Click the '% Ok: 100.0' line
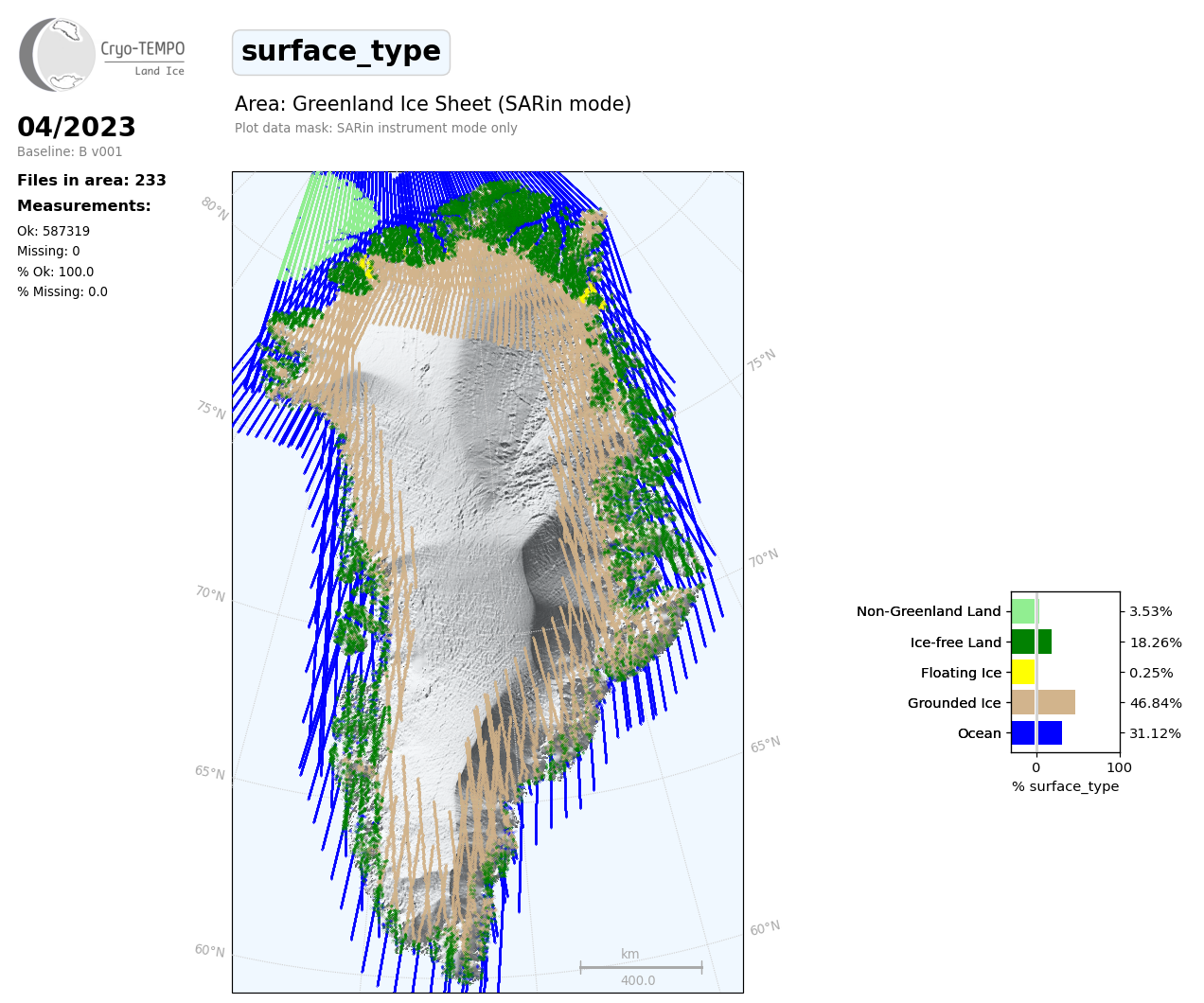This screenshot has width=1204, height=1003. coord(56,272)
